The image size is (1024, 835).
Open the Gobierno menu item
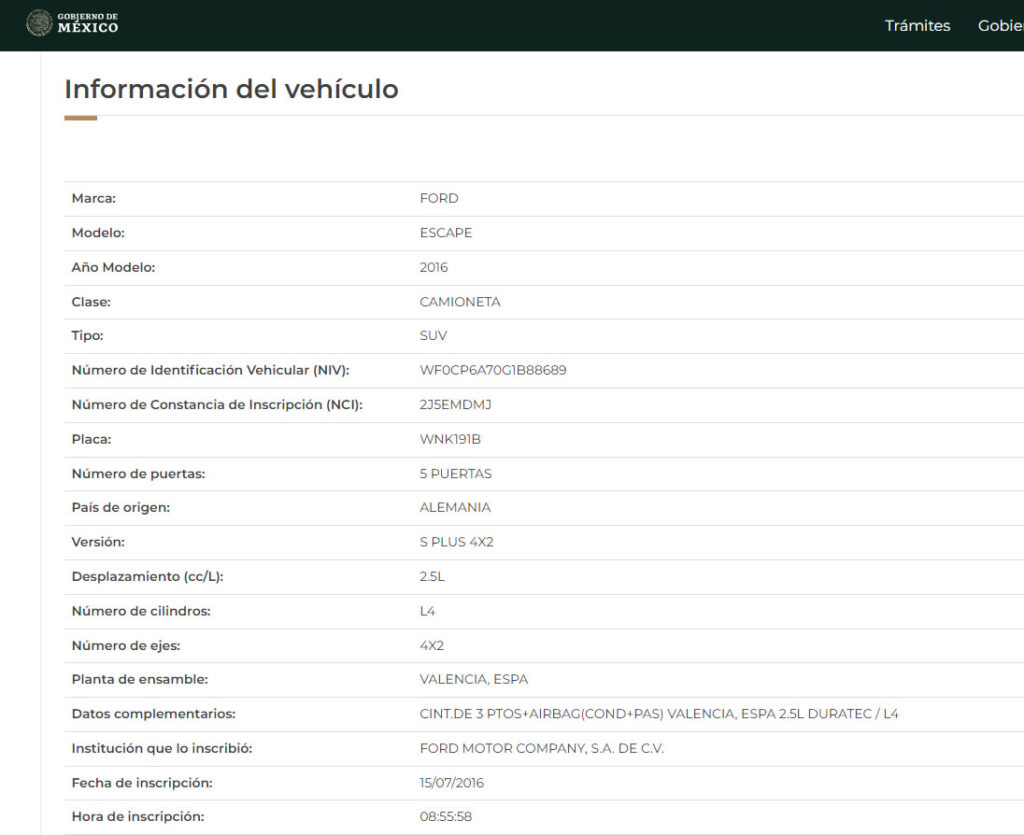coord(1000,25)
